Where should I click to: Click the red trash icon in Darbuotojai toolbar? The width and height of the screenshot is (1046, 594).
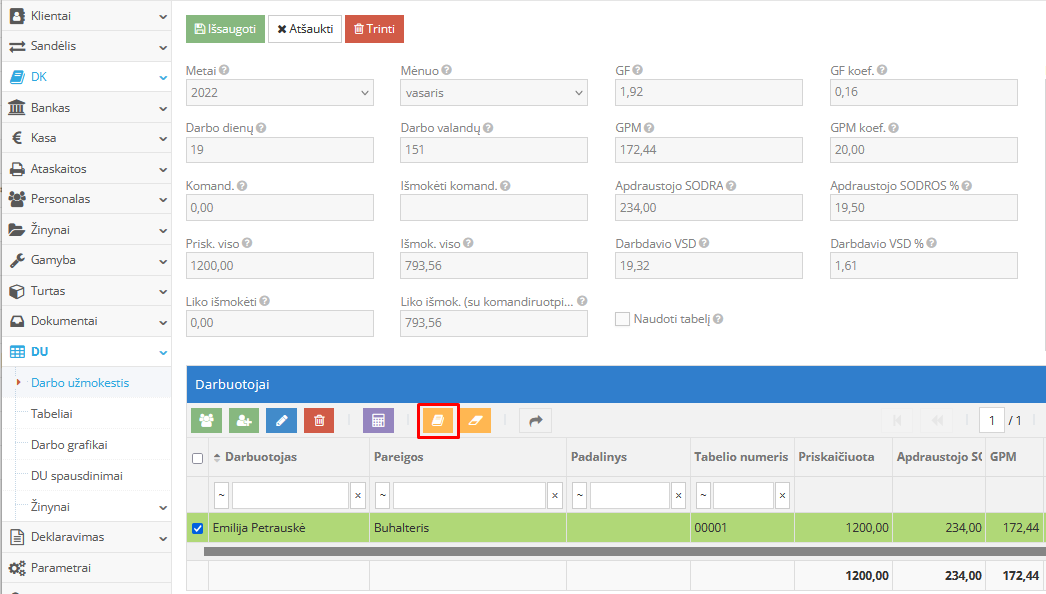[319, 421]
